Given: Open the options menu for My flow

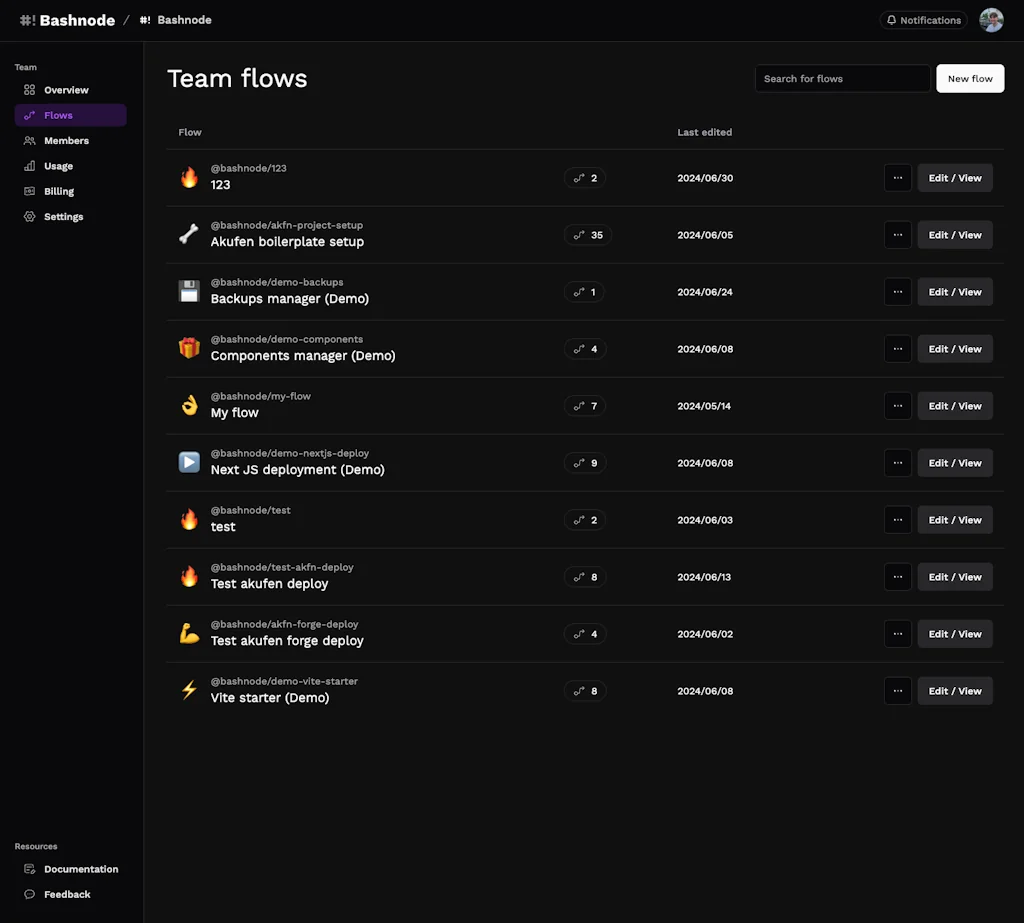Looking at the screenshot, I should pos(897,405).
